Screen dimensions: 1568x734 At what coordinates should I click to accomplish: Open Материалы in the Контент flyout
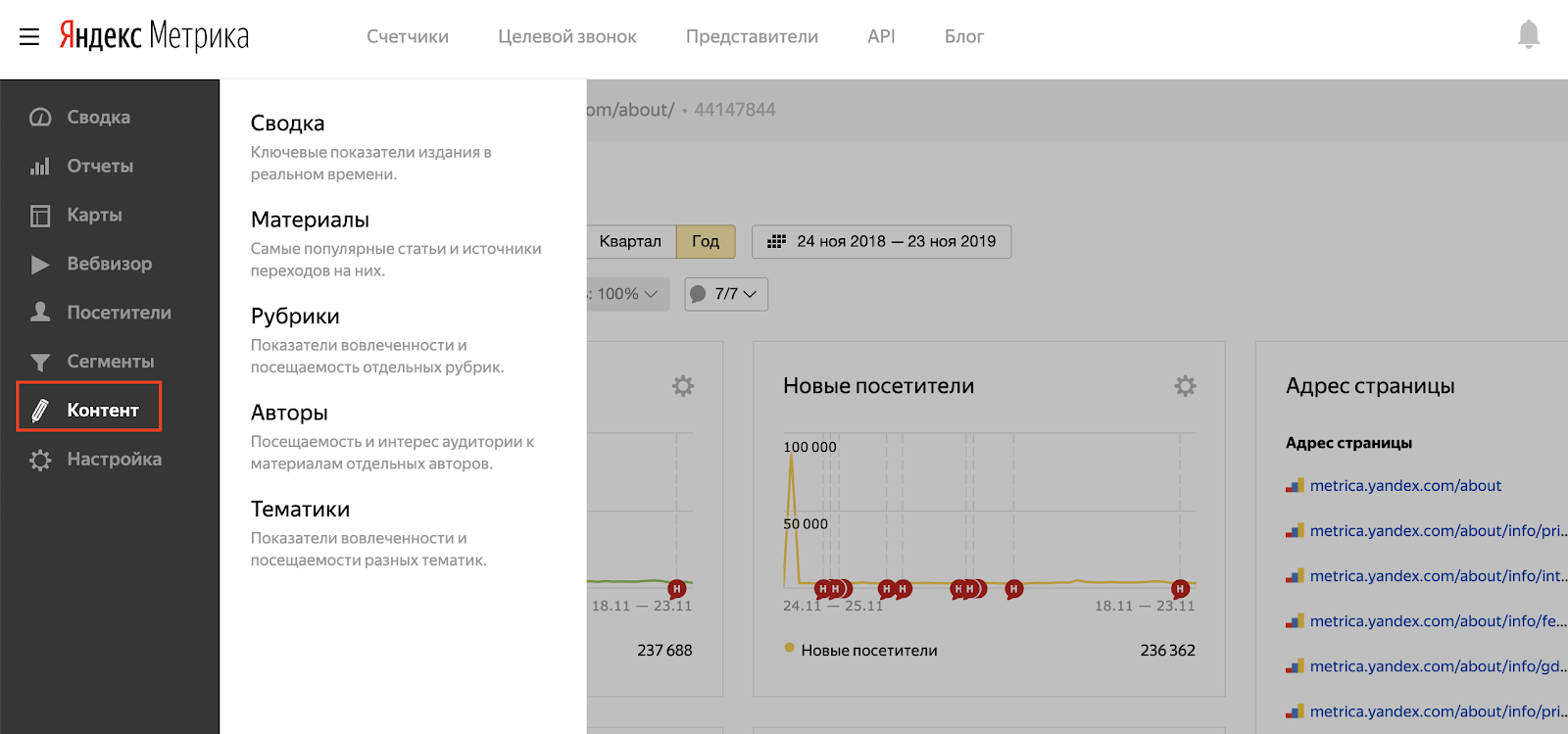(310, 220)
